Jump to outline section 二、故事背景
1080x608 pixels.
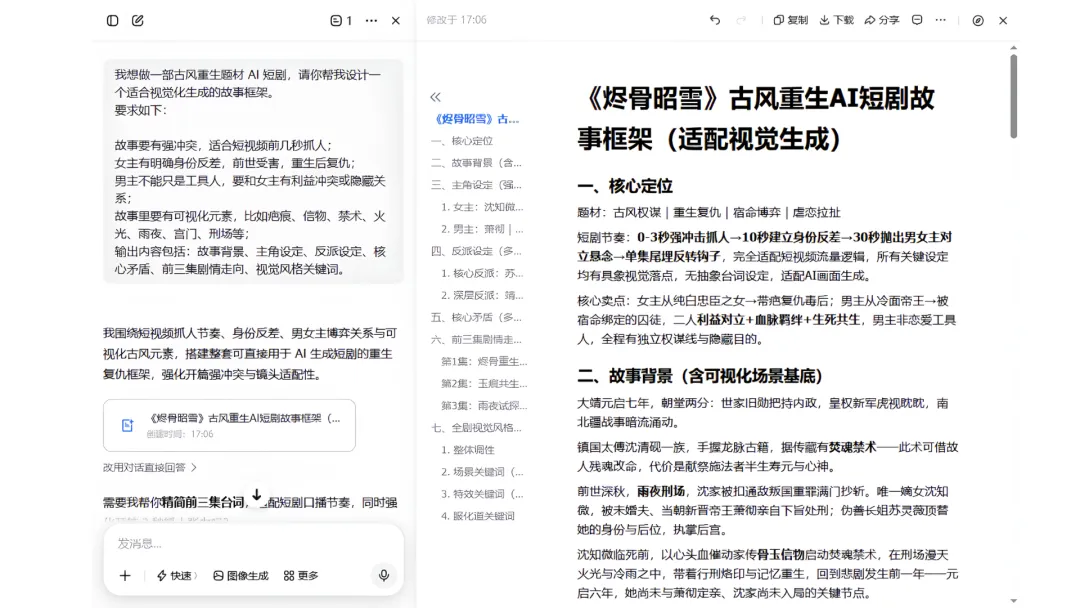(x=477, y=163)
